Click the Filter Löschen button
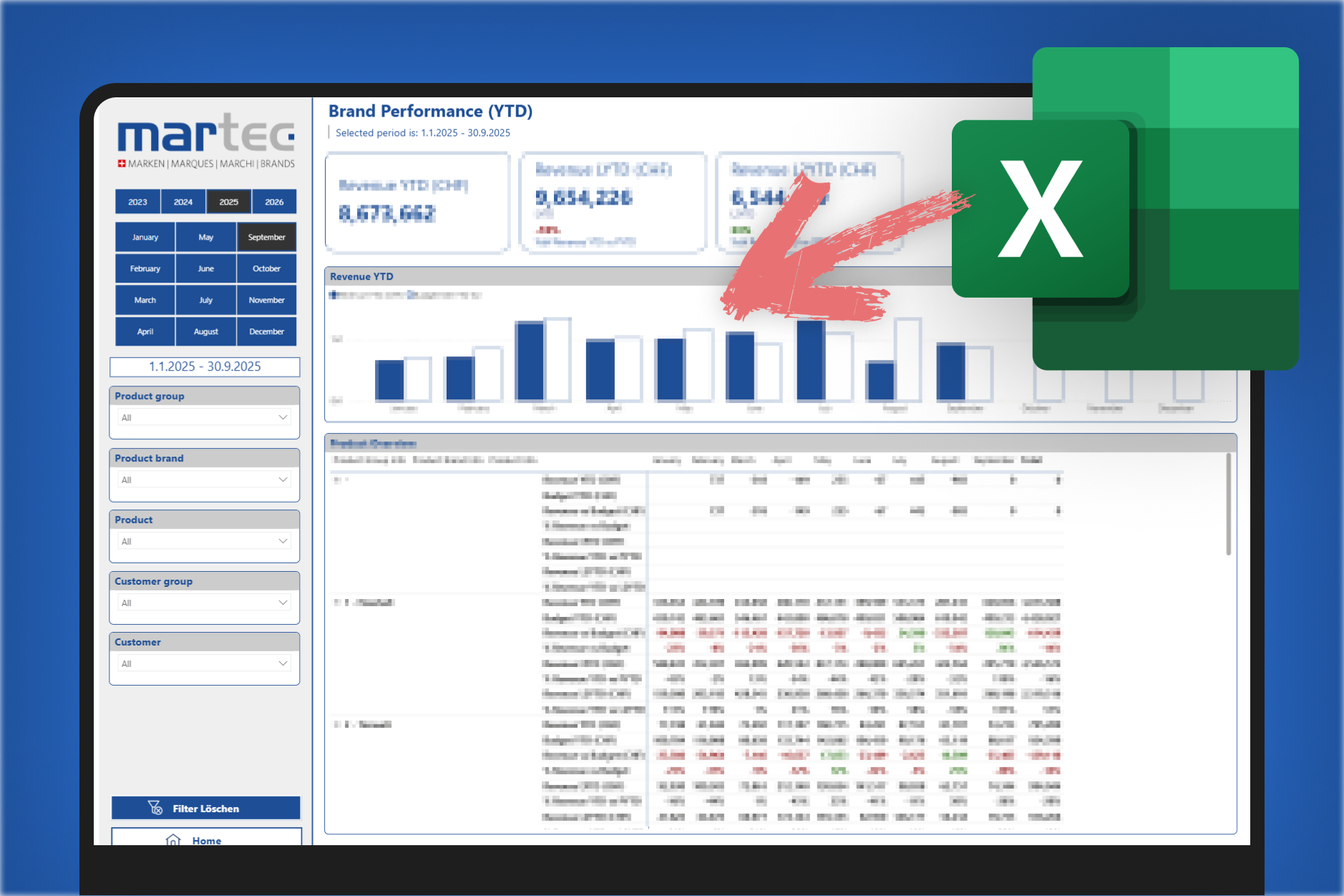This screenshot has width=1344, height=896. point(206,808)
